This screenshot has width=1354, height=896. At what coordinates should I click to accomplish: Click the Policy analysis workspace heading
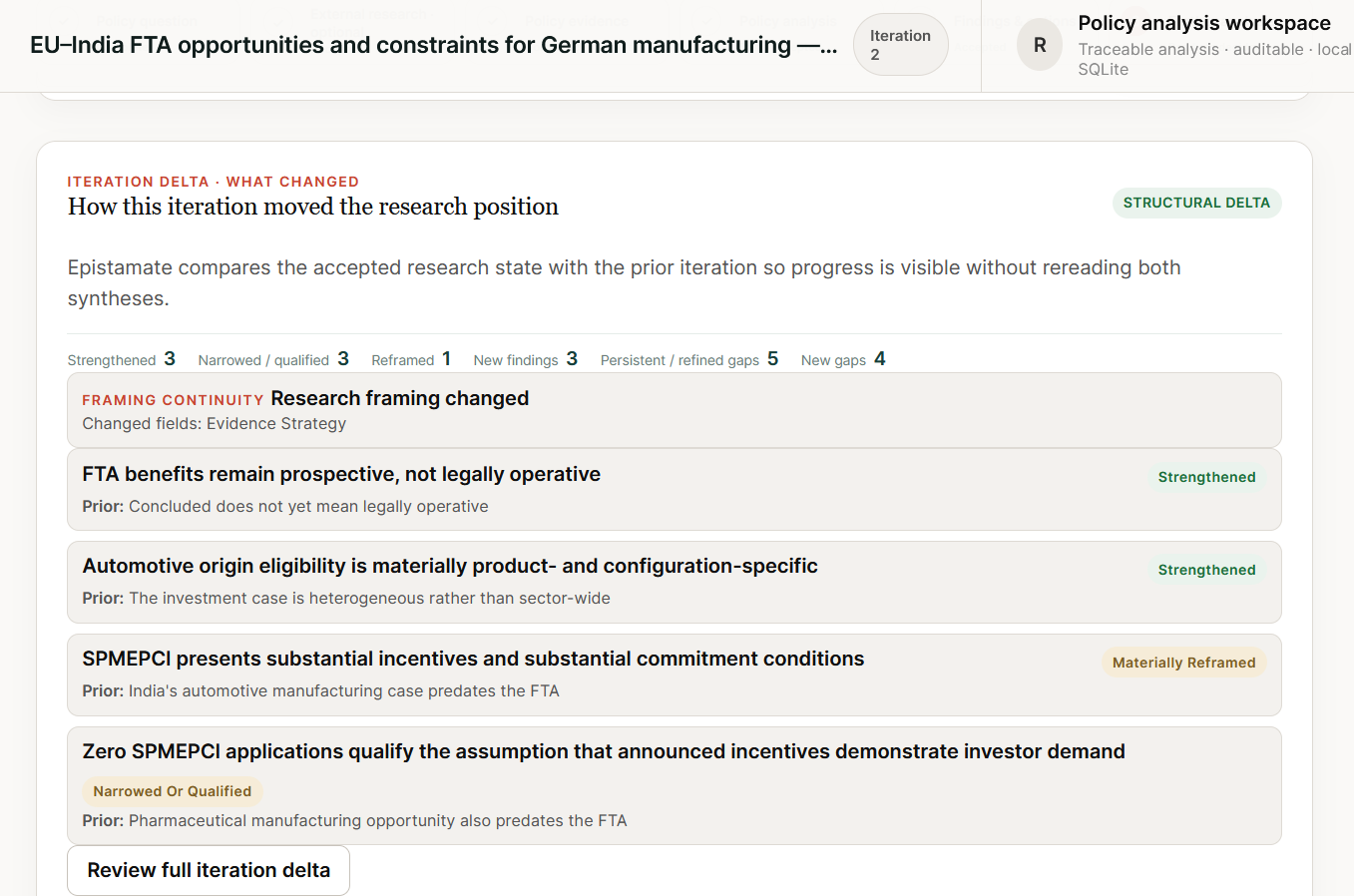[1204, 23]
